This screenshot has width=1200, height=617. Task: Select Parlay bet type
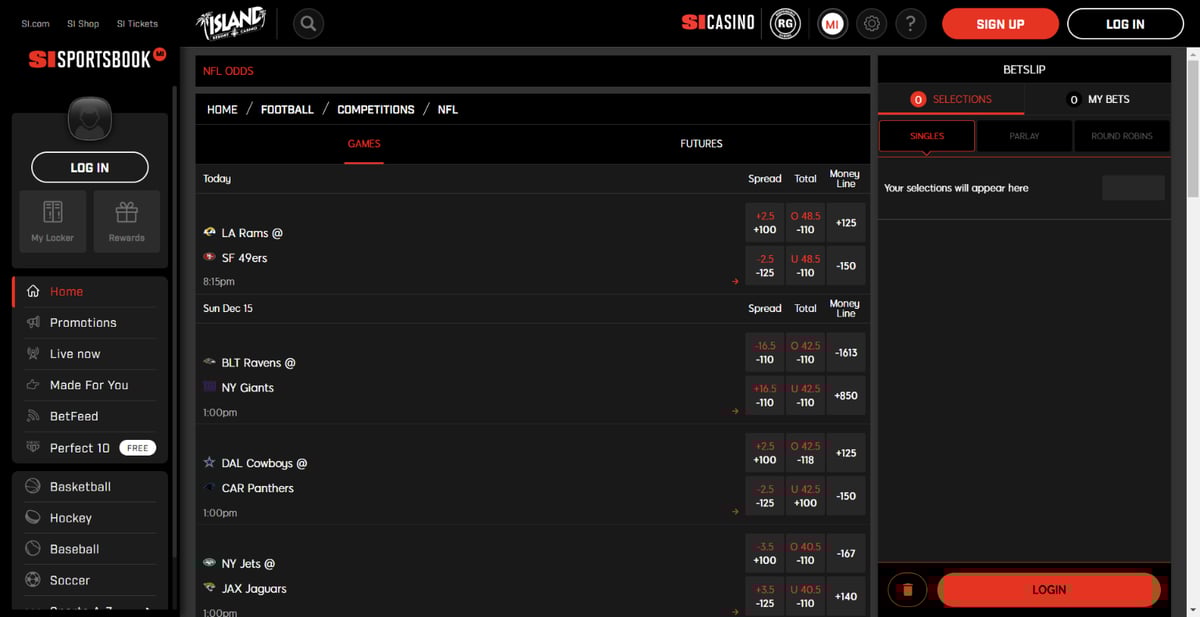coord(1024,136)
